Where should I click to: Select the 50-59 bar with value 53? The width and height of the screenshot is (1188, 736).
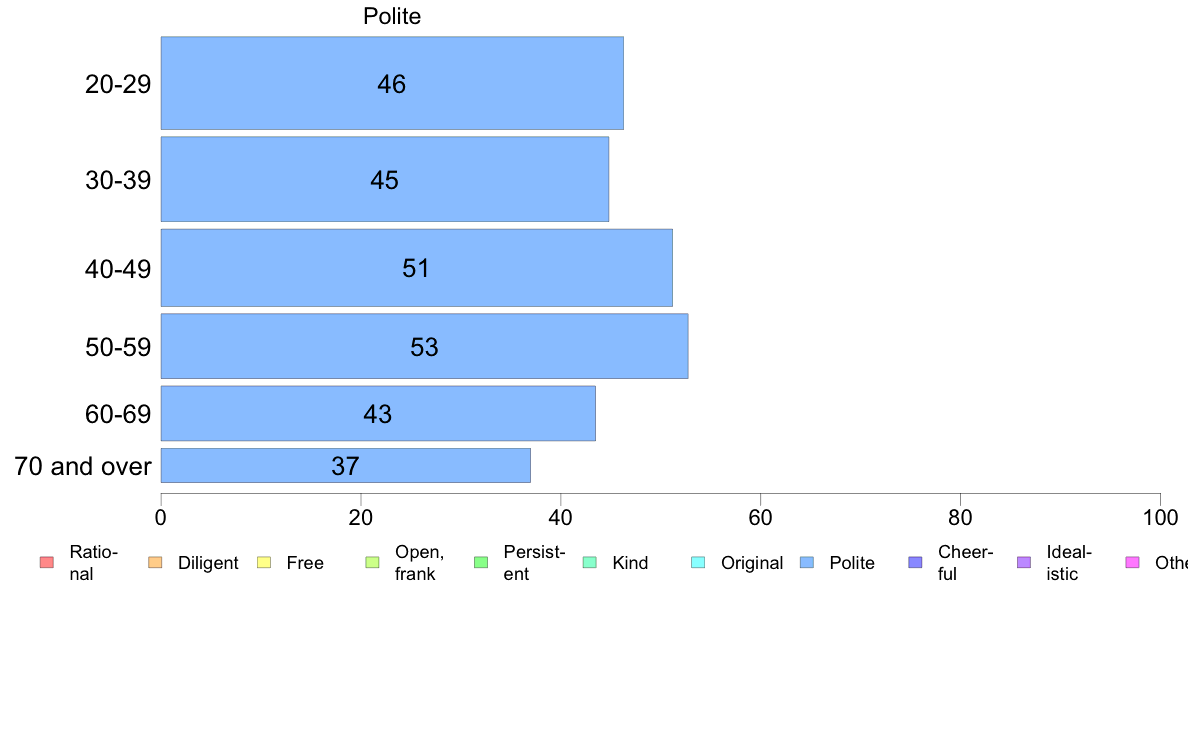[x=424, y=346]
